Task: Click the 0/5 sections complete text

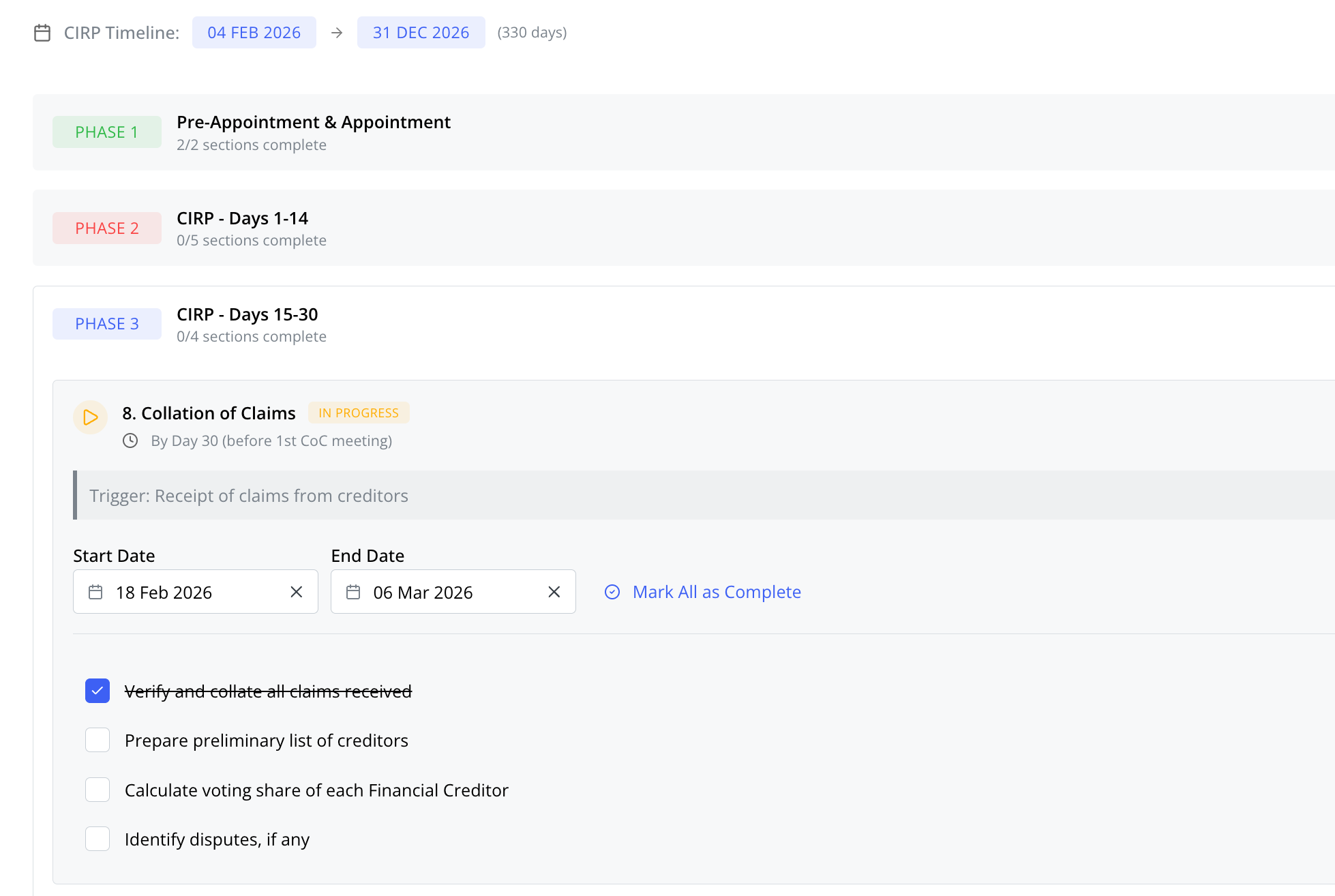Action: tap(252, 241)
